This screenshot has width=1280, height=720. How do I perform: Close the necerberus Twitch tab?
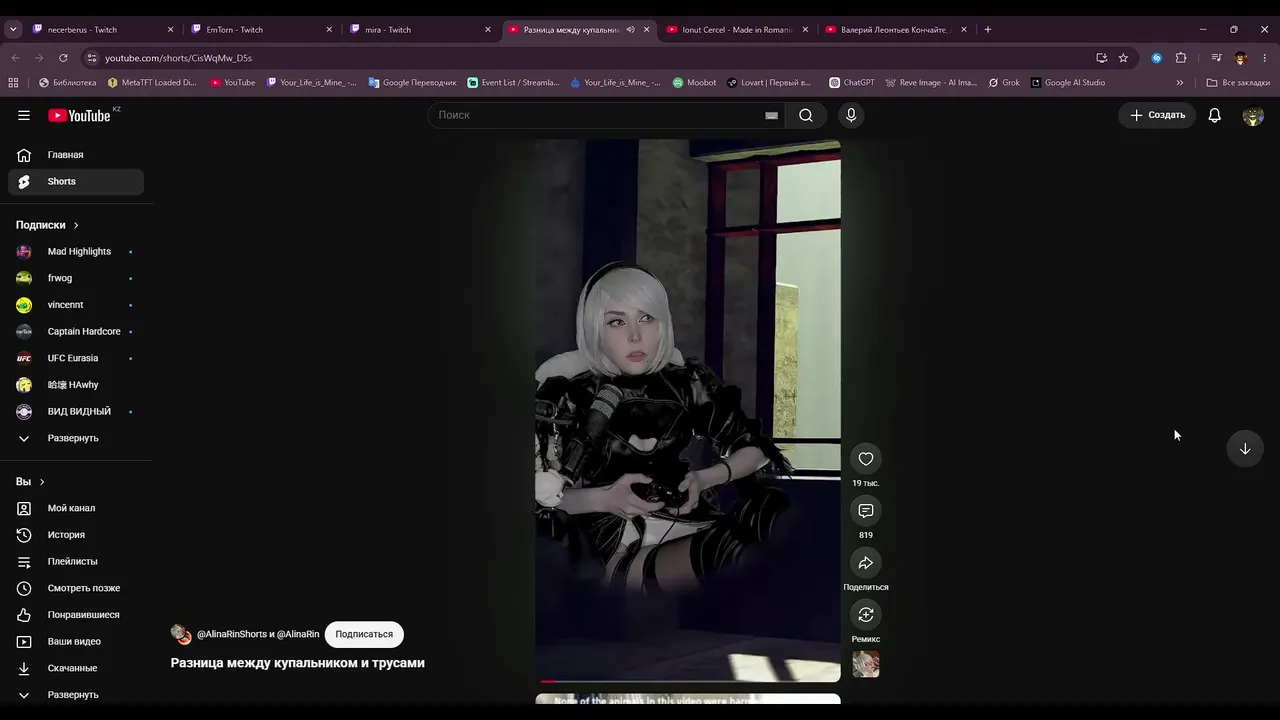(x=170, y=30)
